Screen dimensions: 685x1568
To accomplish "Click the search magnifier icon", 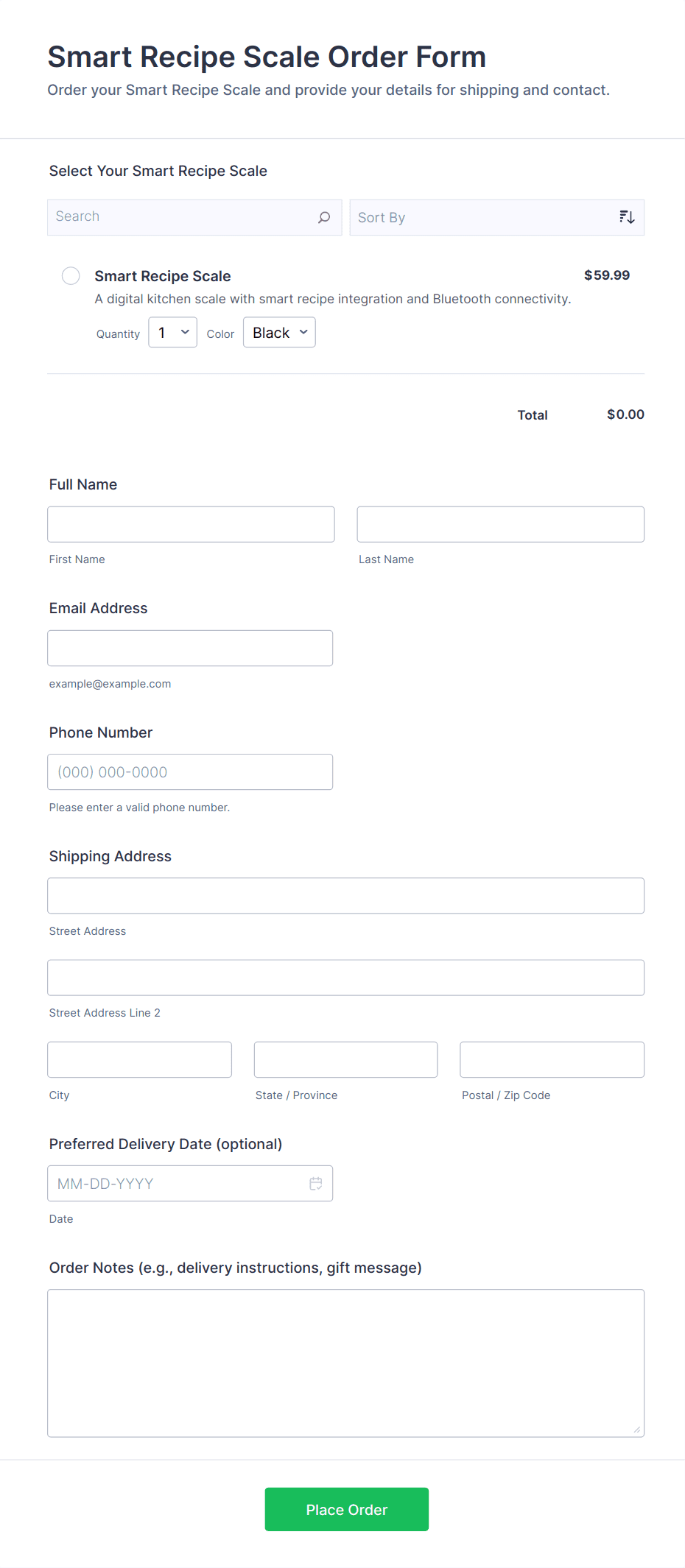I will (324, 218).
